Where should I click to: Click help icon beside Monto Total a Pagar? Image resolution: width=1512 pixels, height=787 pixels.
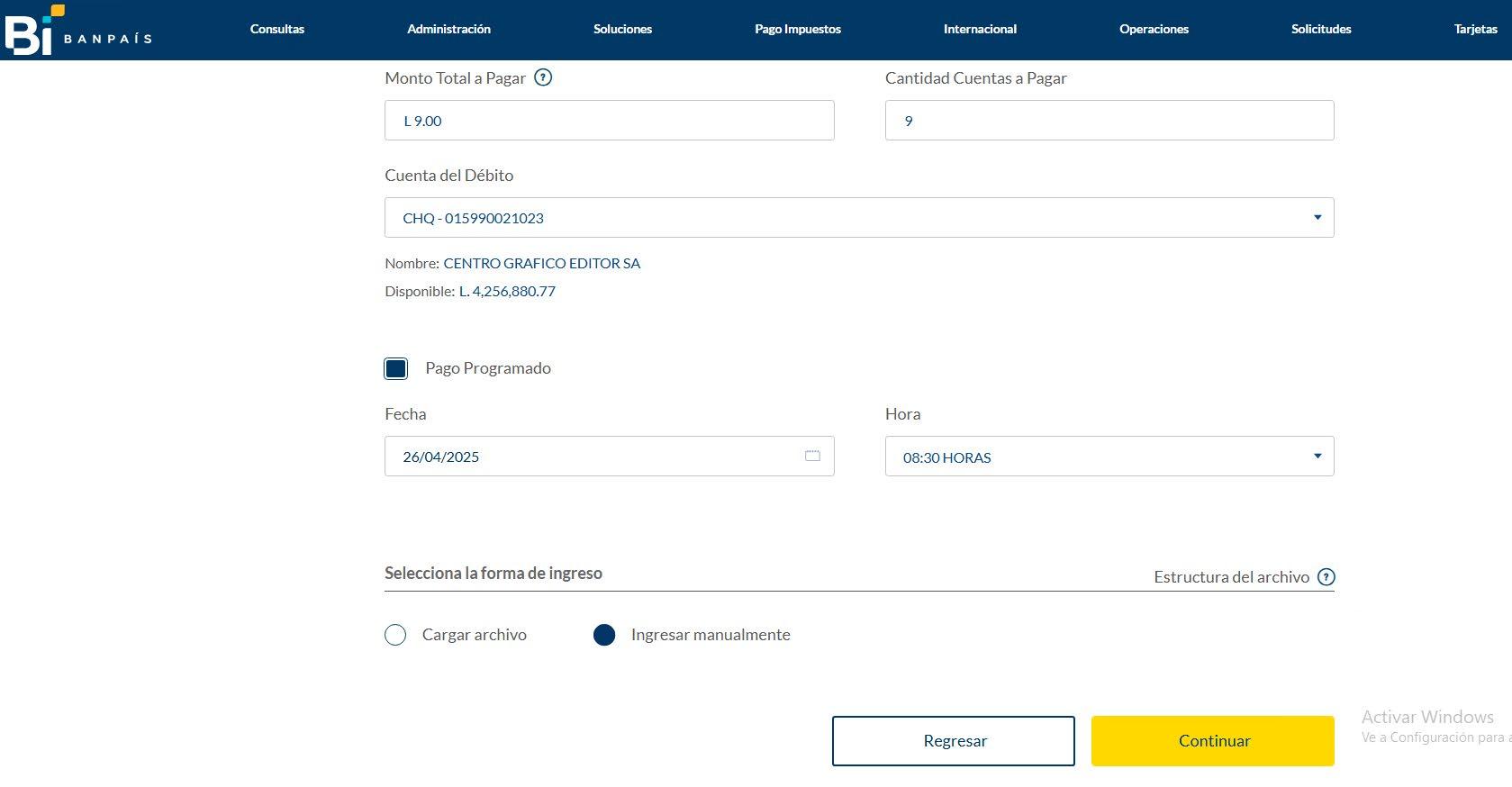543,77
